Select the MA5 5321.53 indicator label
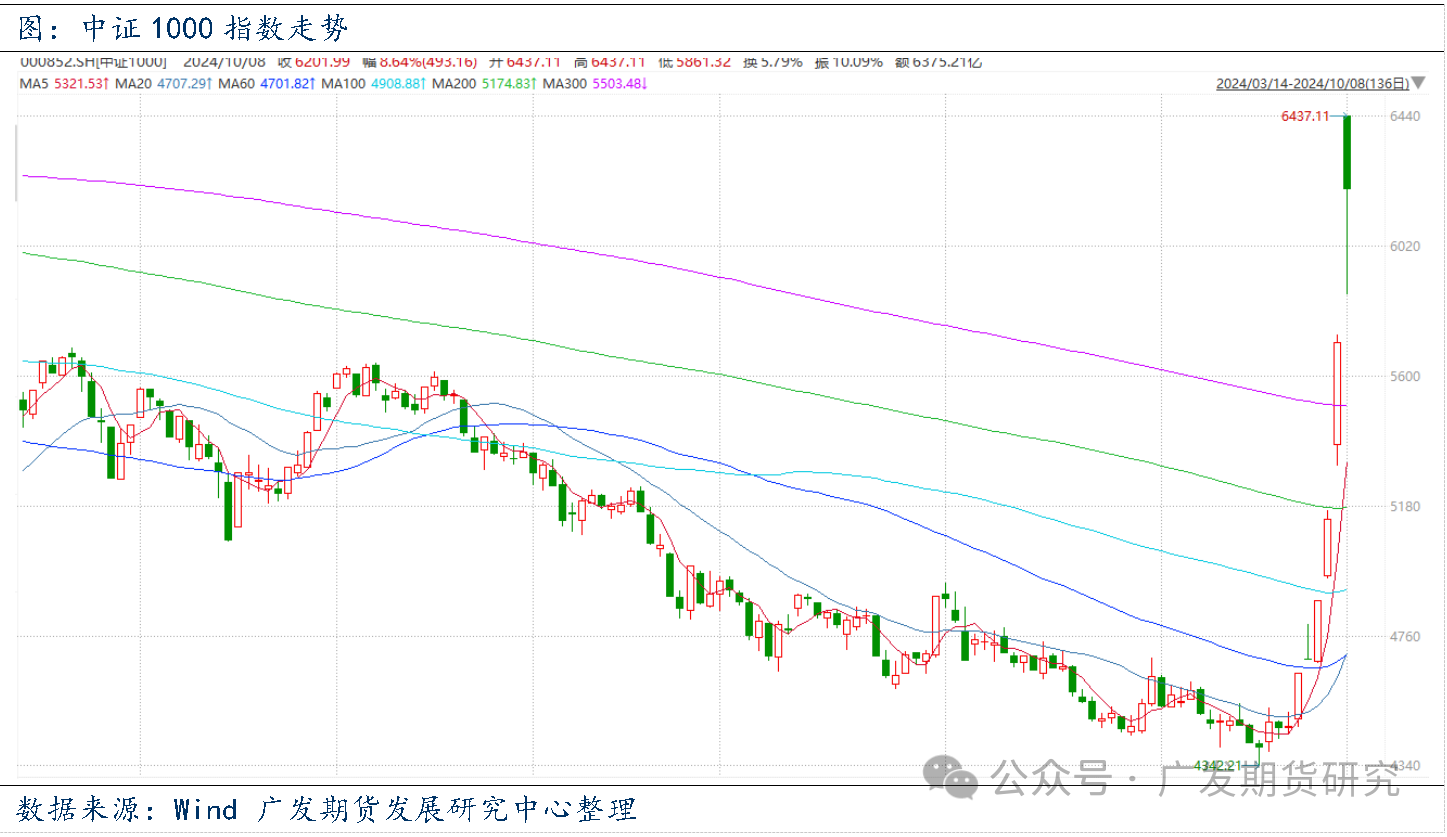 (x=64, y=83)
